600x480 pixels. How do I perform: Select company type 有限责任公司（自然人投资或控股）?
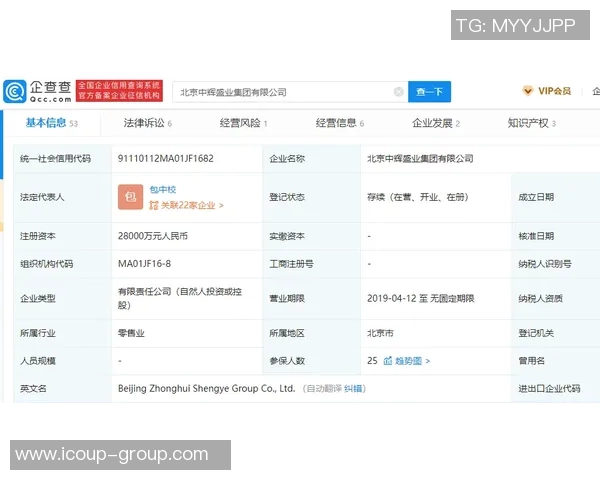[x=180, y=298]
